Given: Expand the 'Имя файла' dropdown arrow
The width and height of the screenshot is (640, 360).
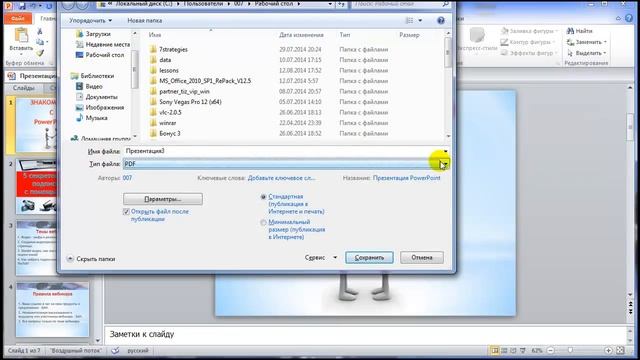Looking at the screenshot, I should click(x=445, y=151).
